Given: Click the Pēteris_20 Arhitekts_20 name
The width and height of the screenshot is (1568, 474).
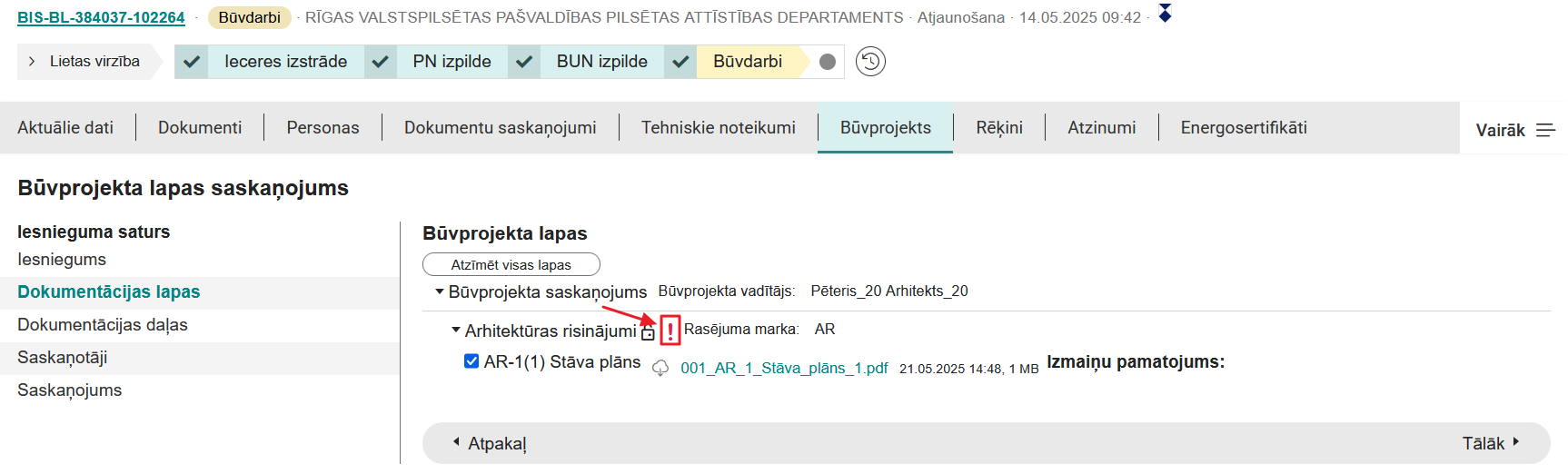Looking at the screenshot, I should click(889, 291).
